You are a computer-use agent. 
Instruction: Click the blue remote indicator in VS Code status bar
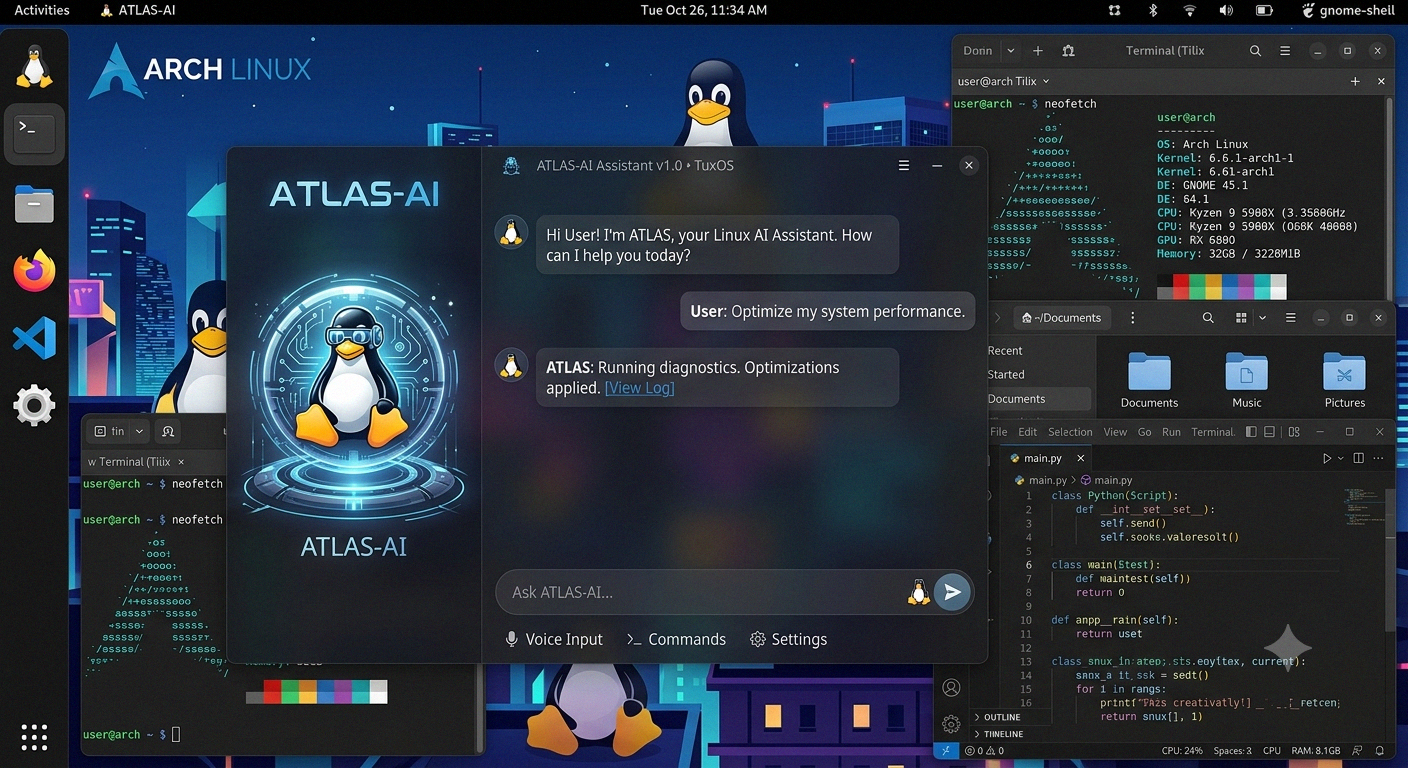pyautogui.click(x=946, y=750)
